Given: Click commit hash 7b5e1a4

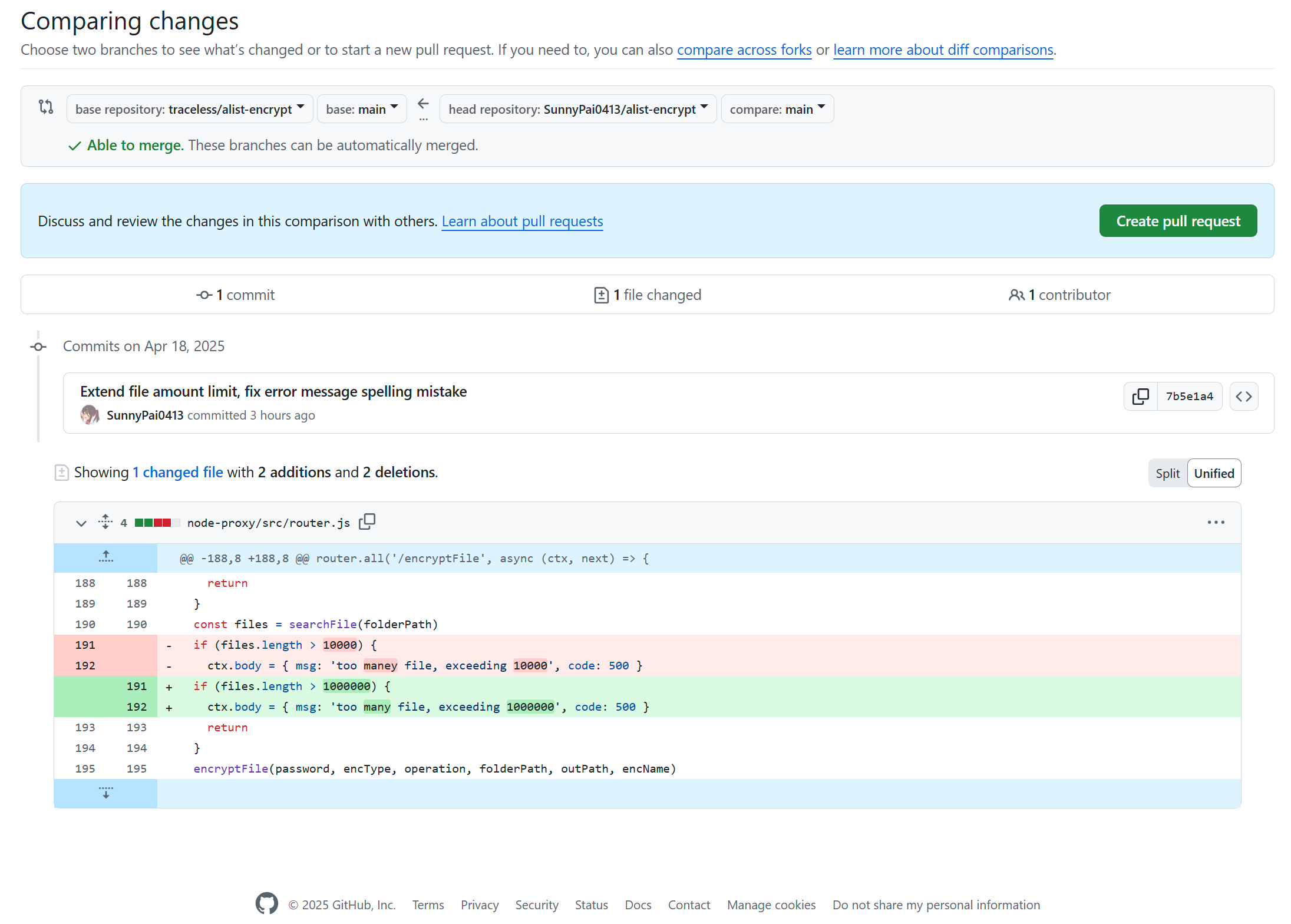Looking at the screenshot, I should point(1189,396).
